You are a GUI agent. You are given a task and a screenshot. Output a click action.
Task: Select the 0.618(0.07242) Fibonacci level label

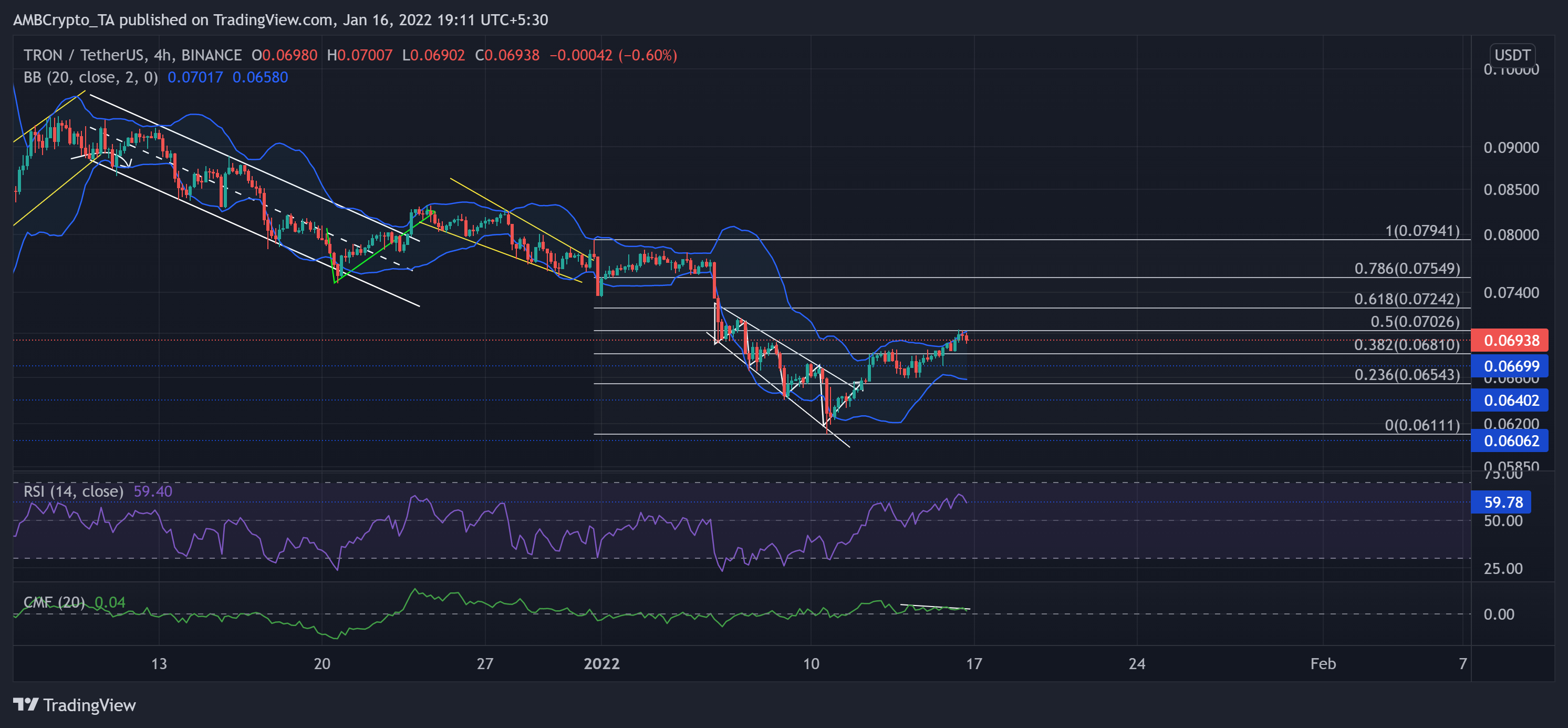click(x=1407, y=299)
